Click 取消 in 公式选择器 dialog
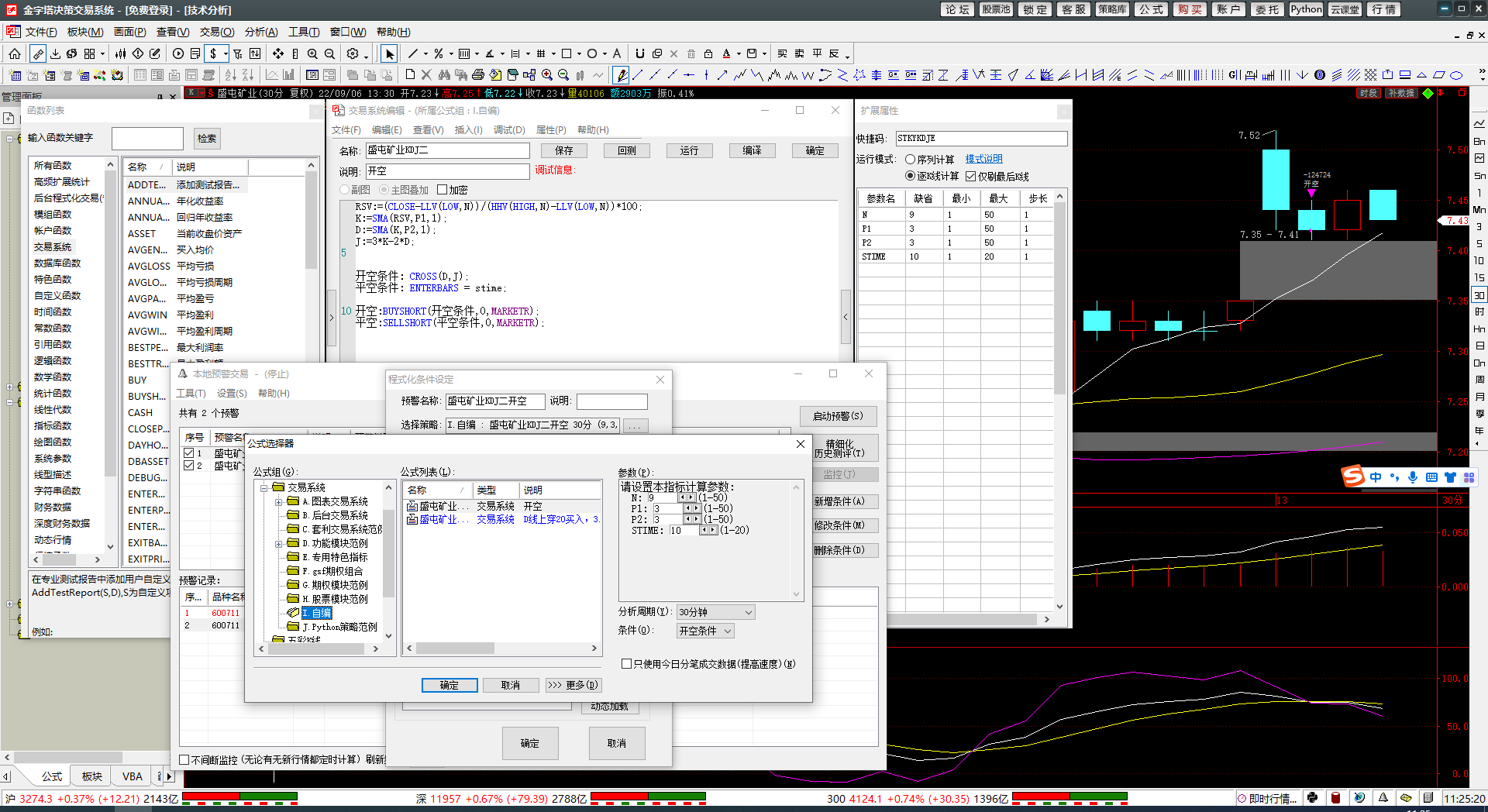 point(510,685)
